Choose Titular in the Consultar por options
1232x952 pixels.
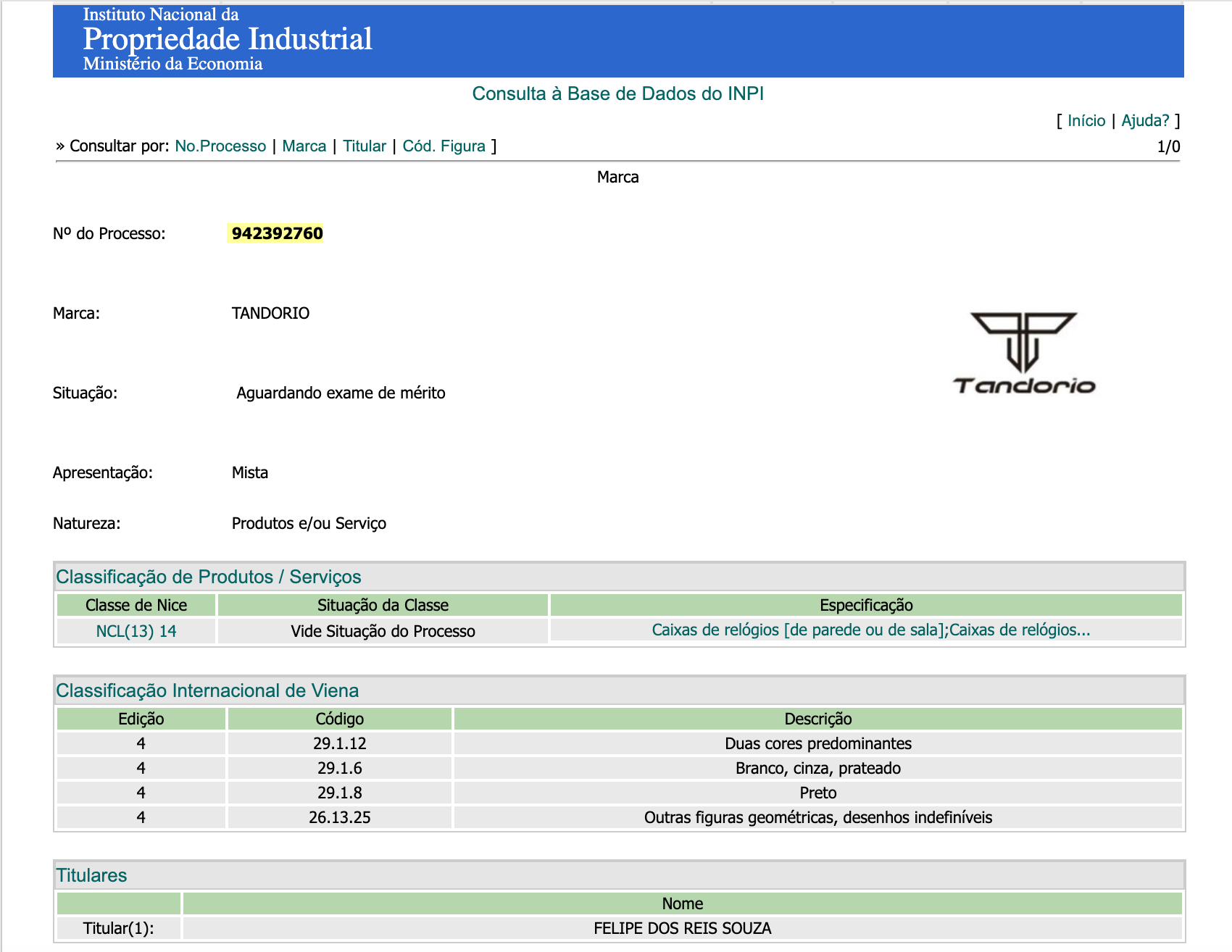point(364,146)
